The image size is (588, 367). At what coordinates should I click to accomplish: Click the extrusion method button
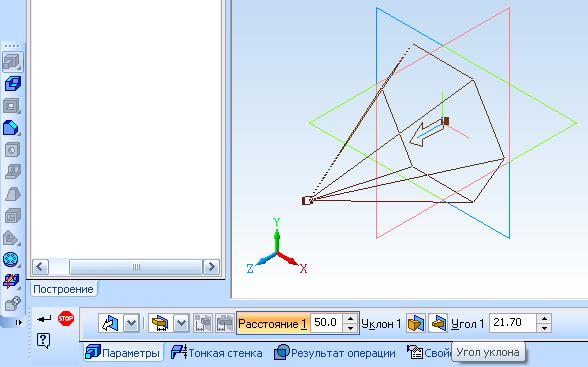click(x=160, y=323)
